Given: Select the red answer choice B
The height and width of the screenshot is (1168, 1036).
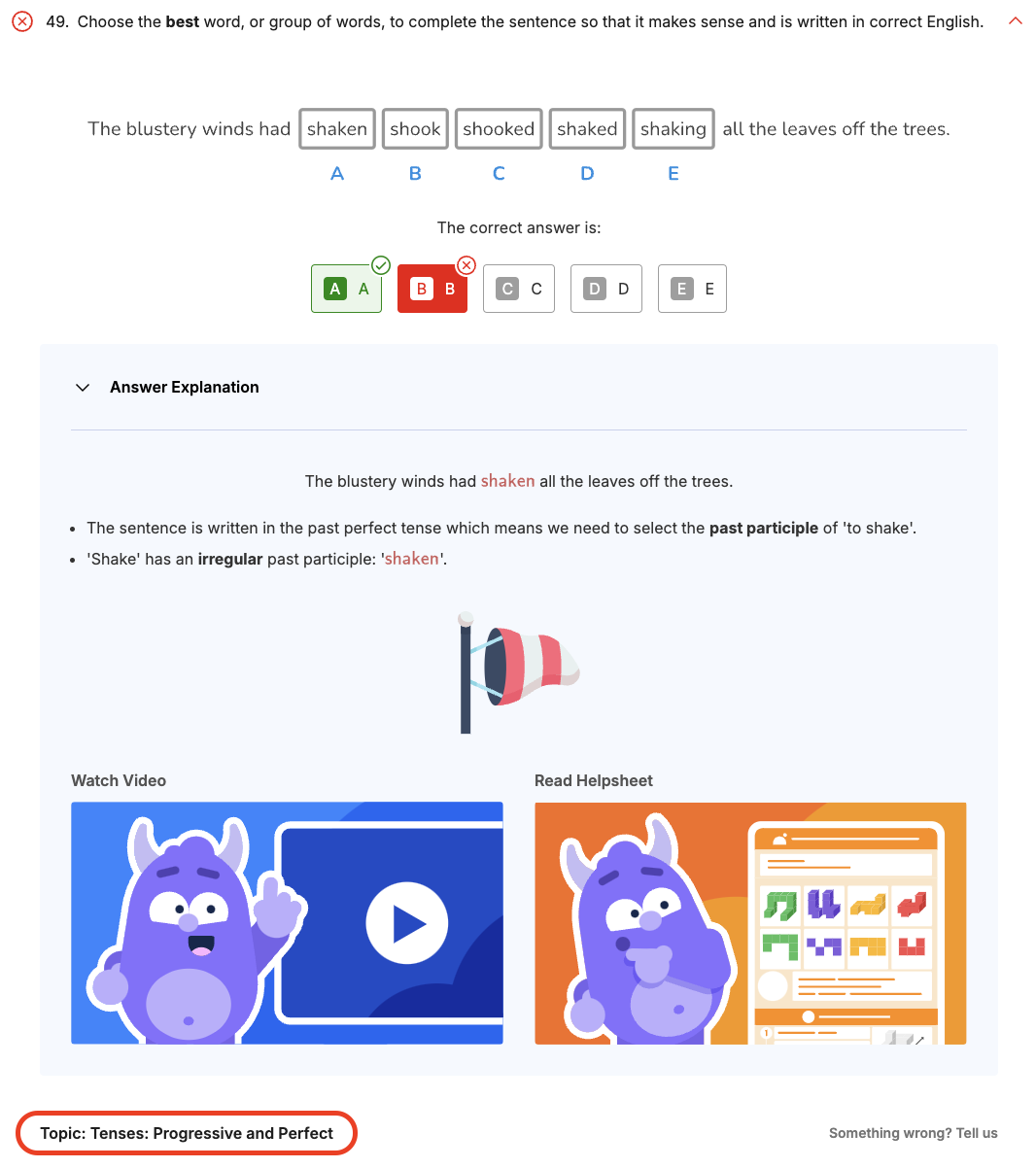Looking at the screenshot, I should click(x=432, y=289).
